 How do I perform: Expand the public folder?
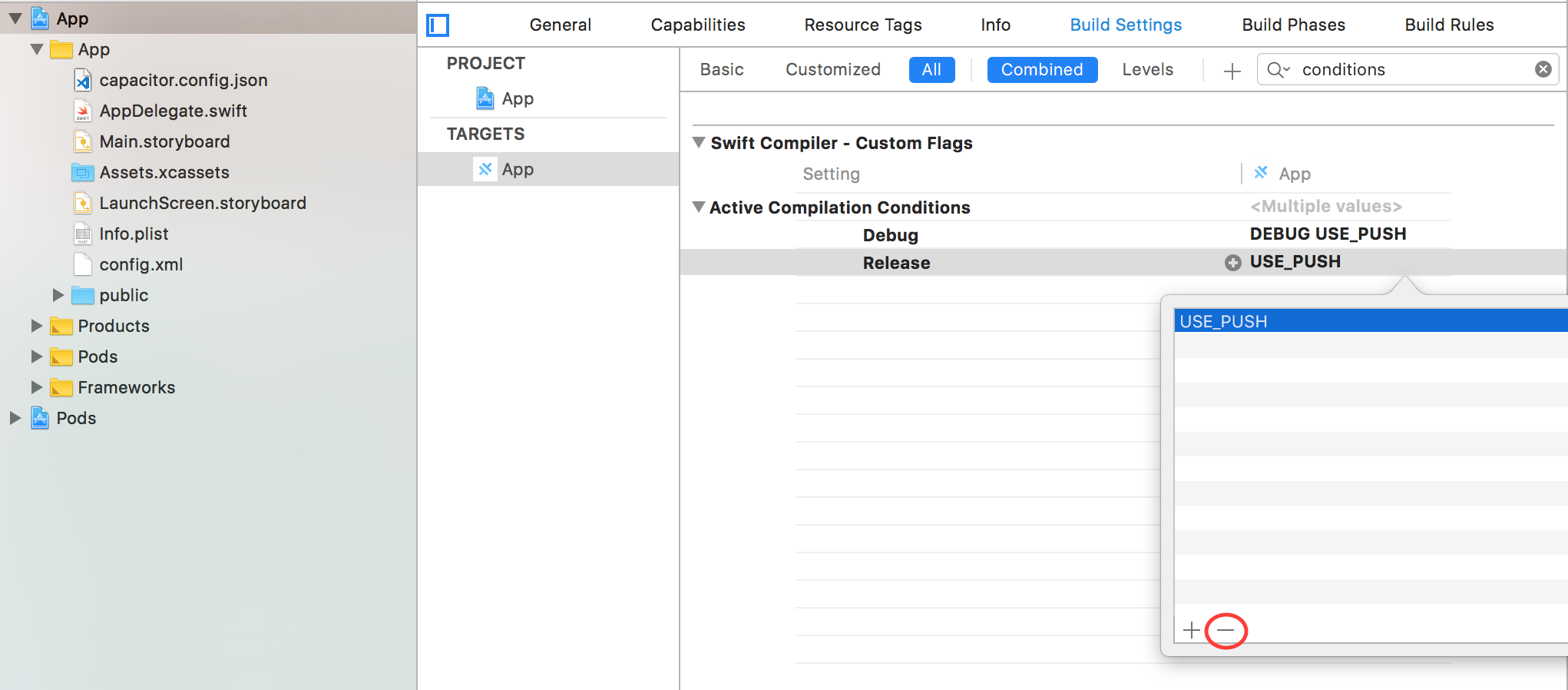pos(58,295)
